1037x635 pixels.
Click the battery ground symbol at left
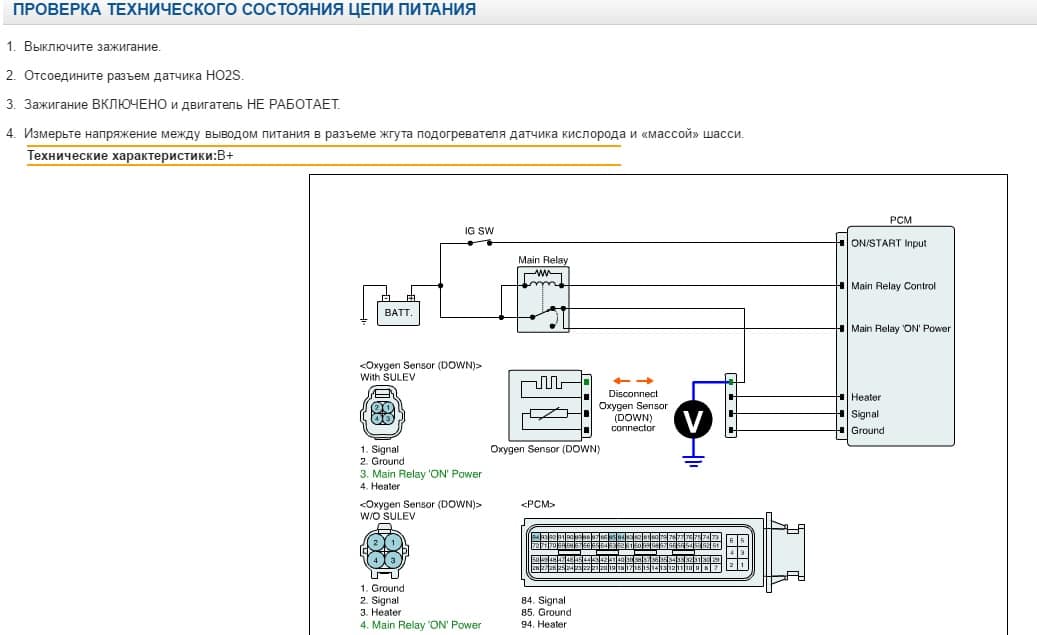(363, 321)
